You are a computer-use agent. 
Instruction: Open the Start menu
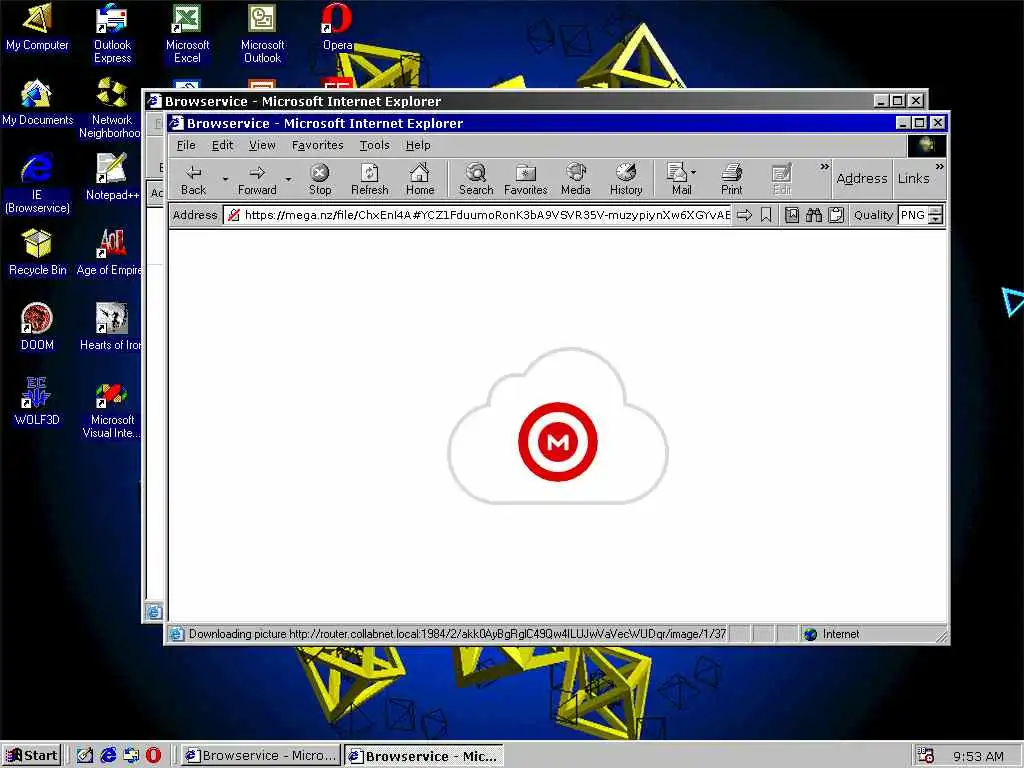click(31, 755)
